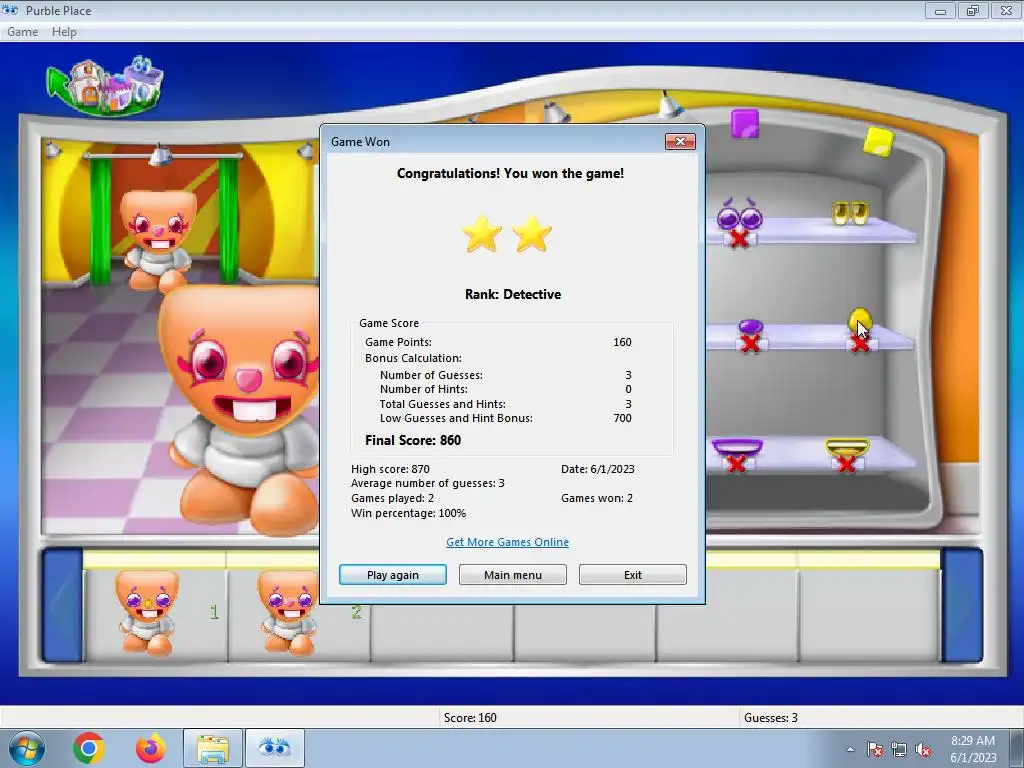This screenshot has width=1024, height=768.
Task: Select the yellow eyes on top shelf
Action: pos(850,213)
